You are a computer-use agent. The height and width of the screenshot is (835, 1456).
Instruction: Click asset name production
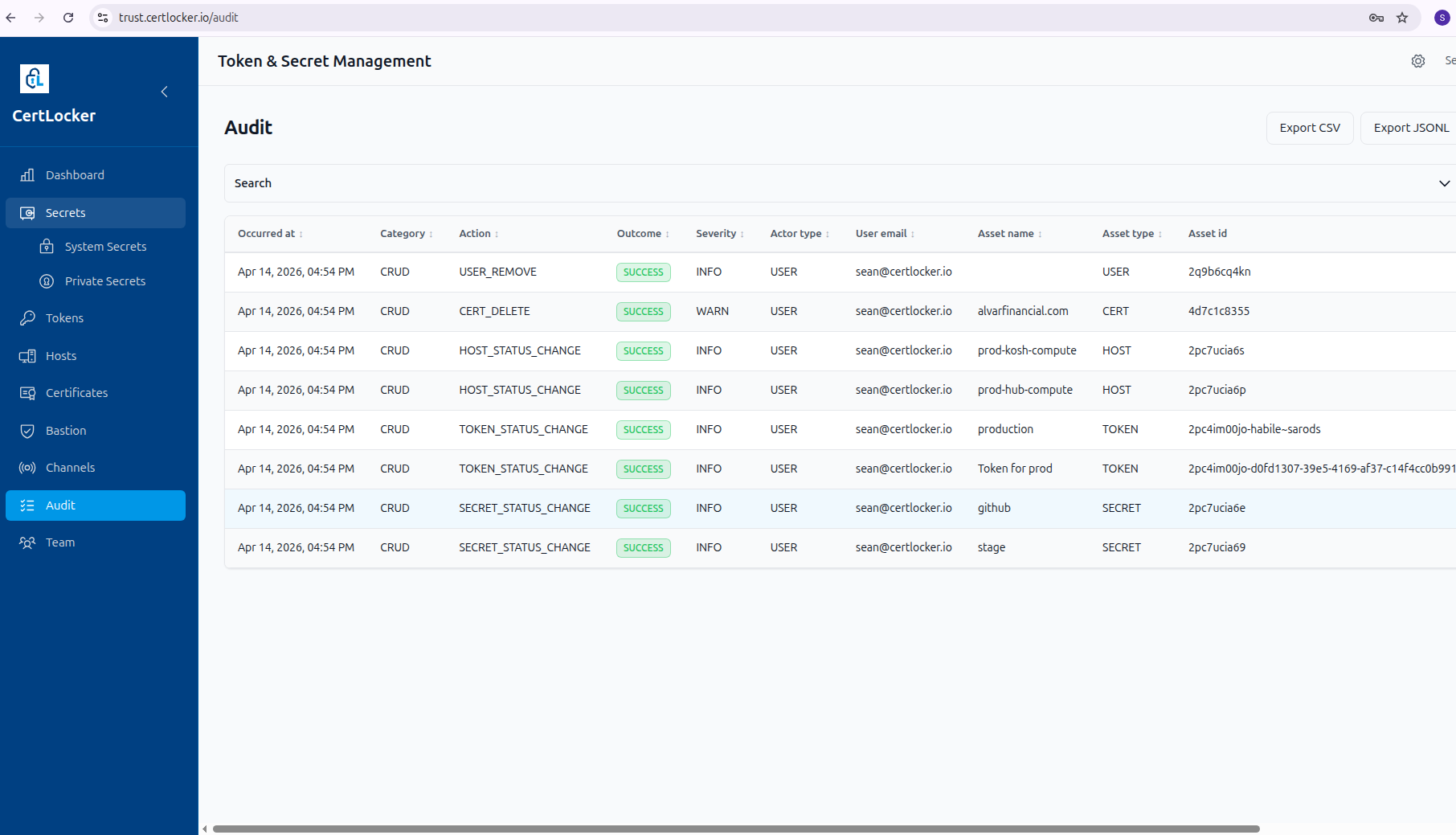(x=1005, y=429)
